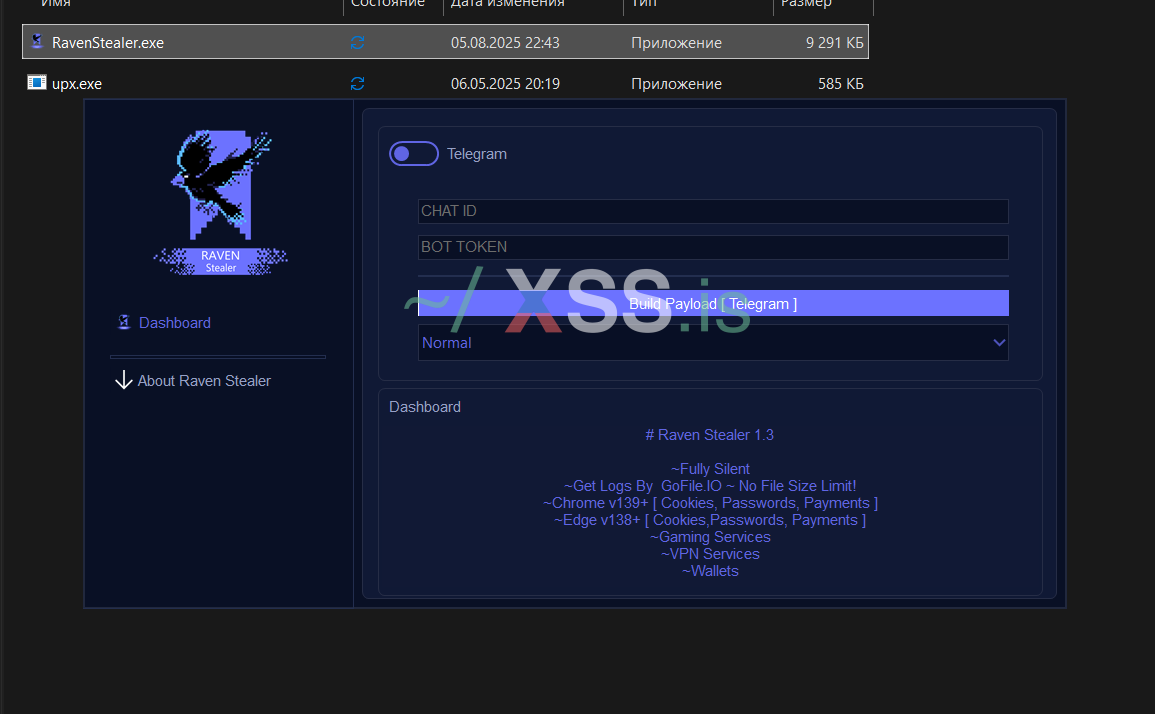This screenshot has width=1155, height=714.
Task: Click the RavenStealer.exe file icon in Explorer
Action: tap(37, 42)
